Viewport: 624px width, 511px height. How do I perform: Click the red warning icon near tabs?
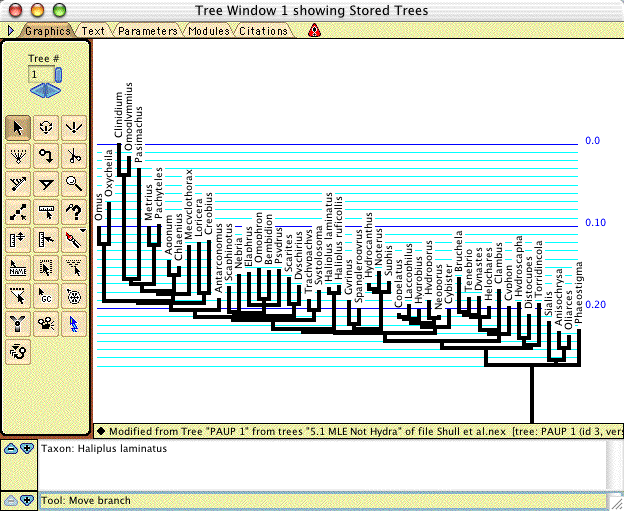click(314, 31)
